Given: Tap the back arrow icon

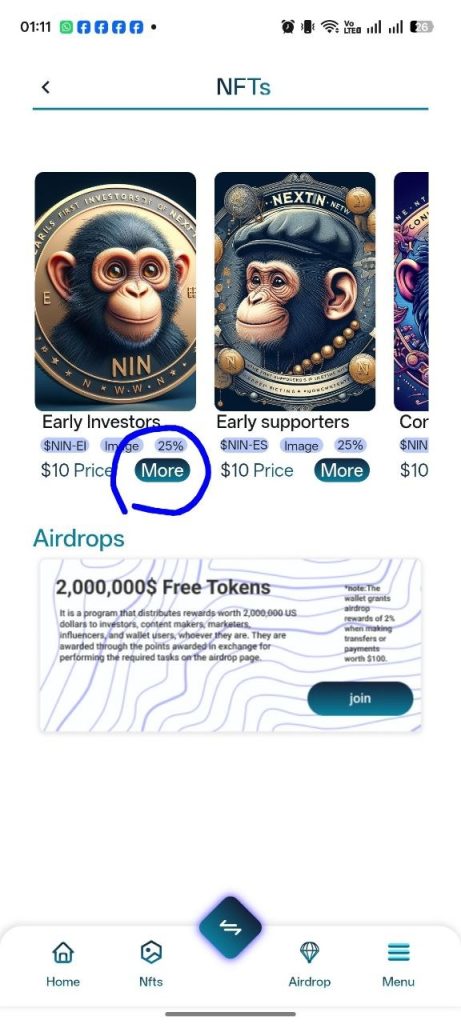Looking at the screenshot, I should 45,87.
